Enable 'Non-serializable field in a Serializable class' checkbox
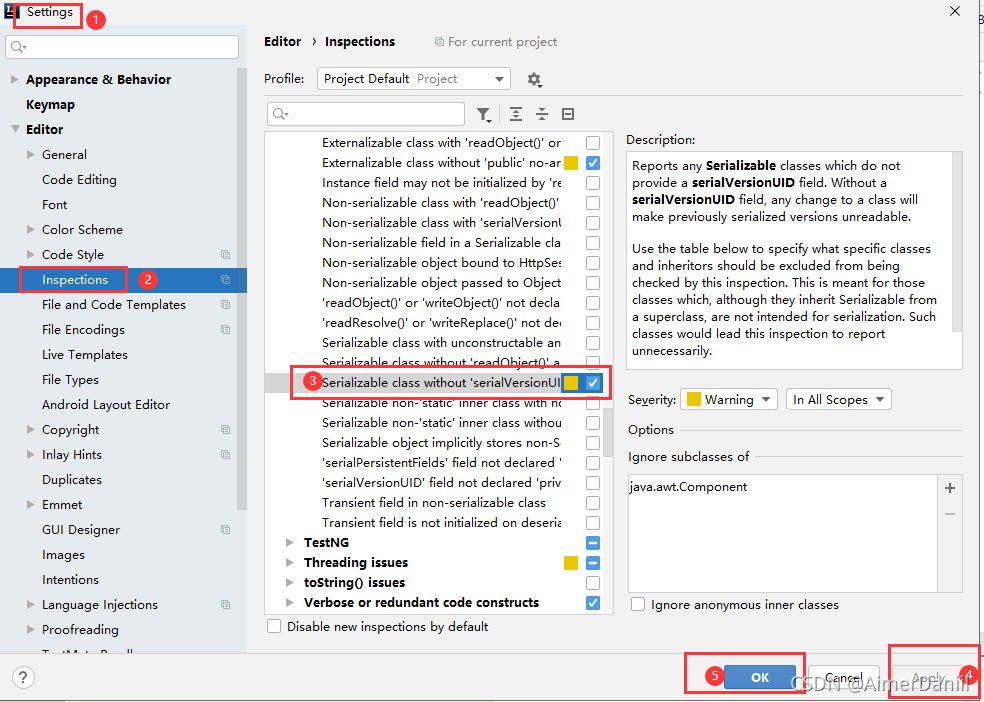 (592, 243)
